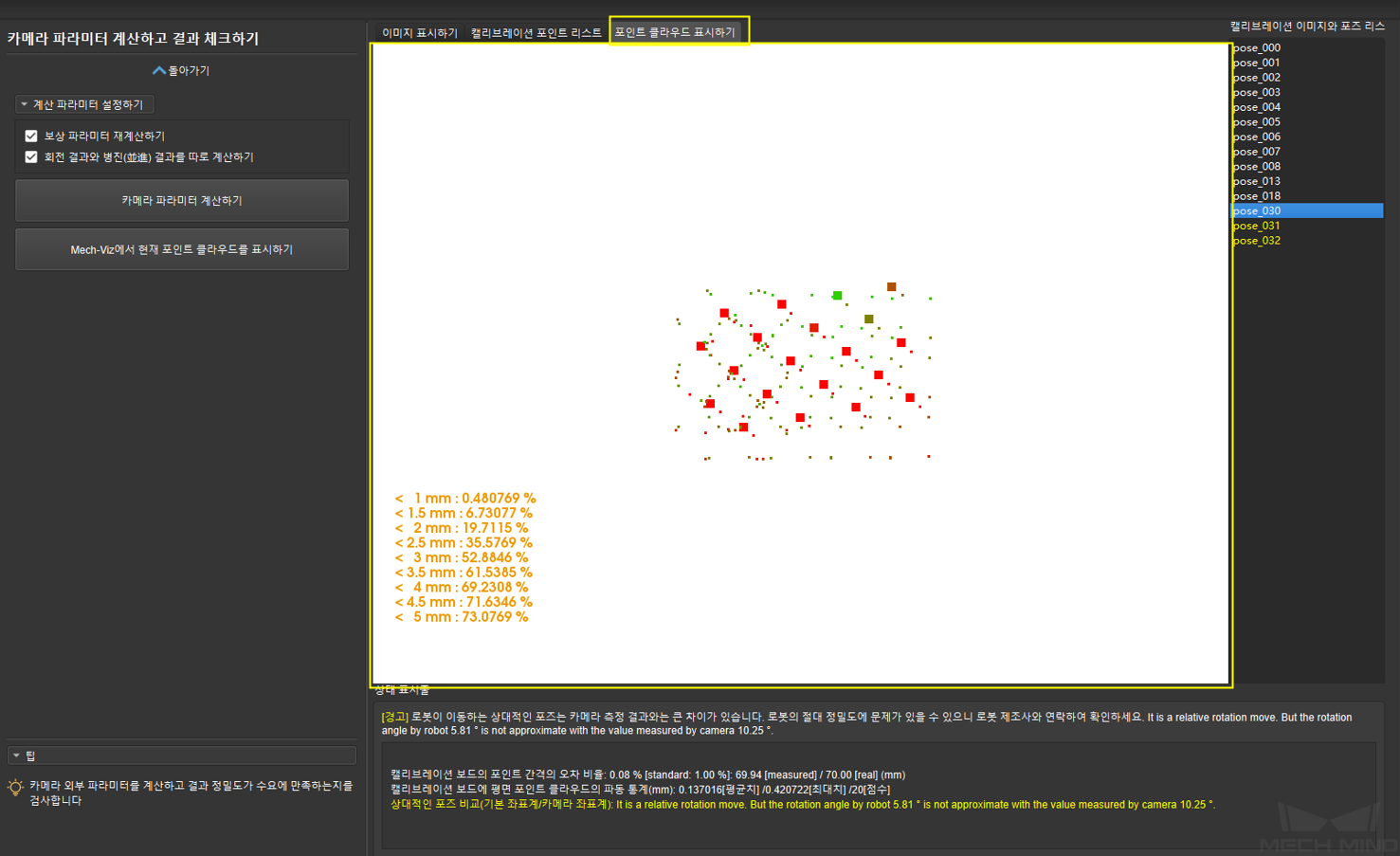
Task: Switch to 캘리브레이션 포인트 리스트 tab
Action: [x=536, y=32]
